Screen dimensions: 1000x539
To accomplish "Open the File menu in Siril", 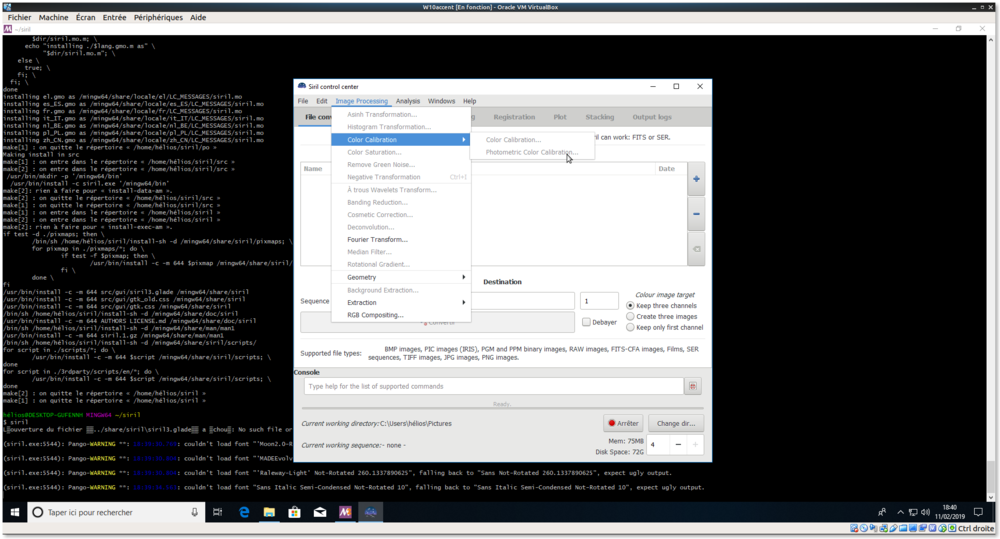I will [x=303, y=101].
